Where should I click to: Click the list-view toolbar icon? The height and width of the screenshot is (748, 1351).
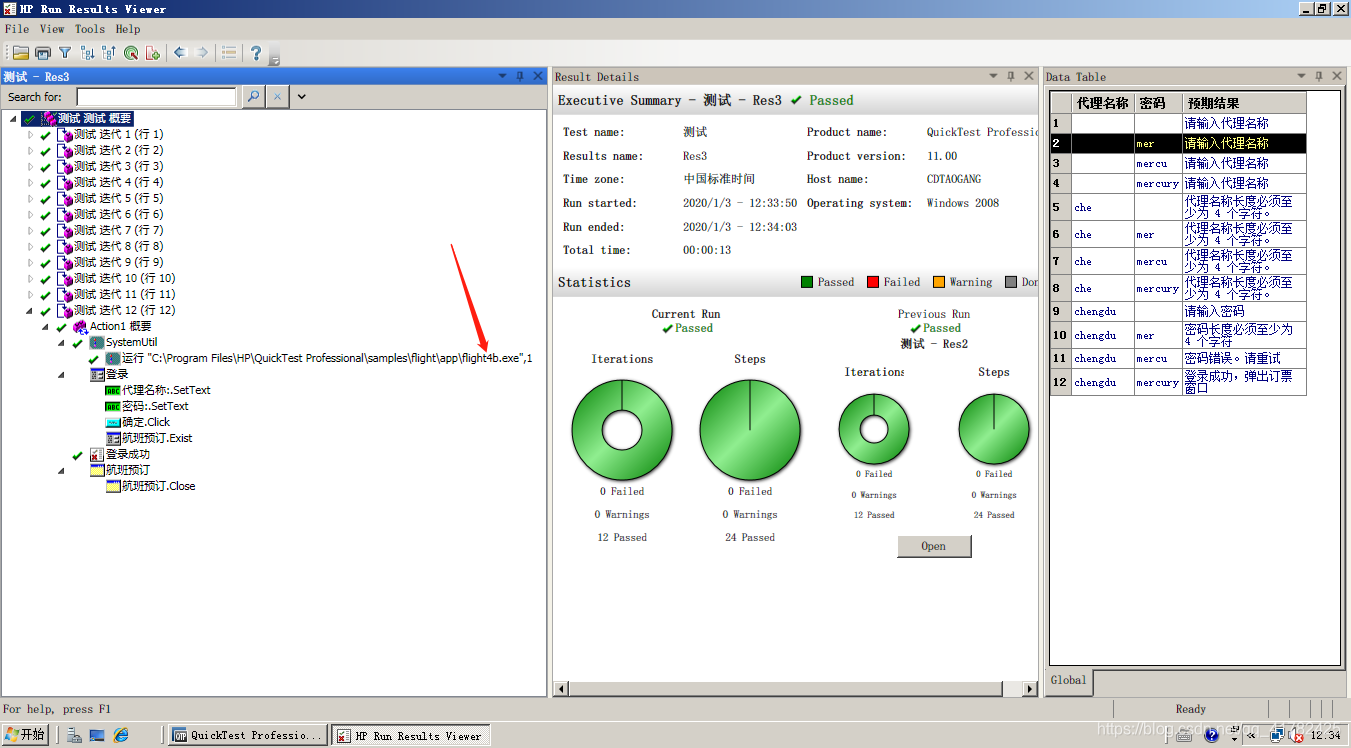(x=229, y=53)
